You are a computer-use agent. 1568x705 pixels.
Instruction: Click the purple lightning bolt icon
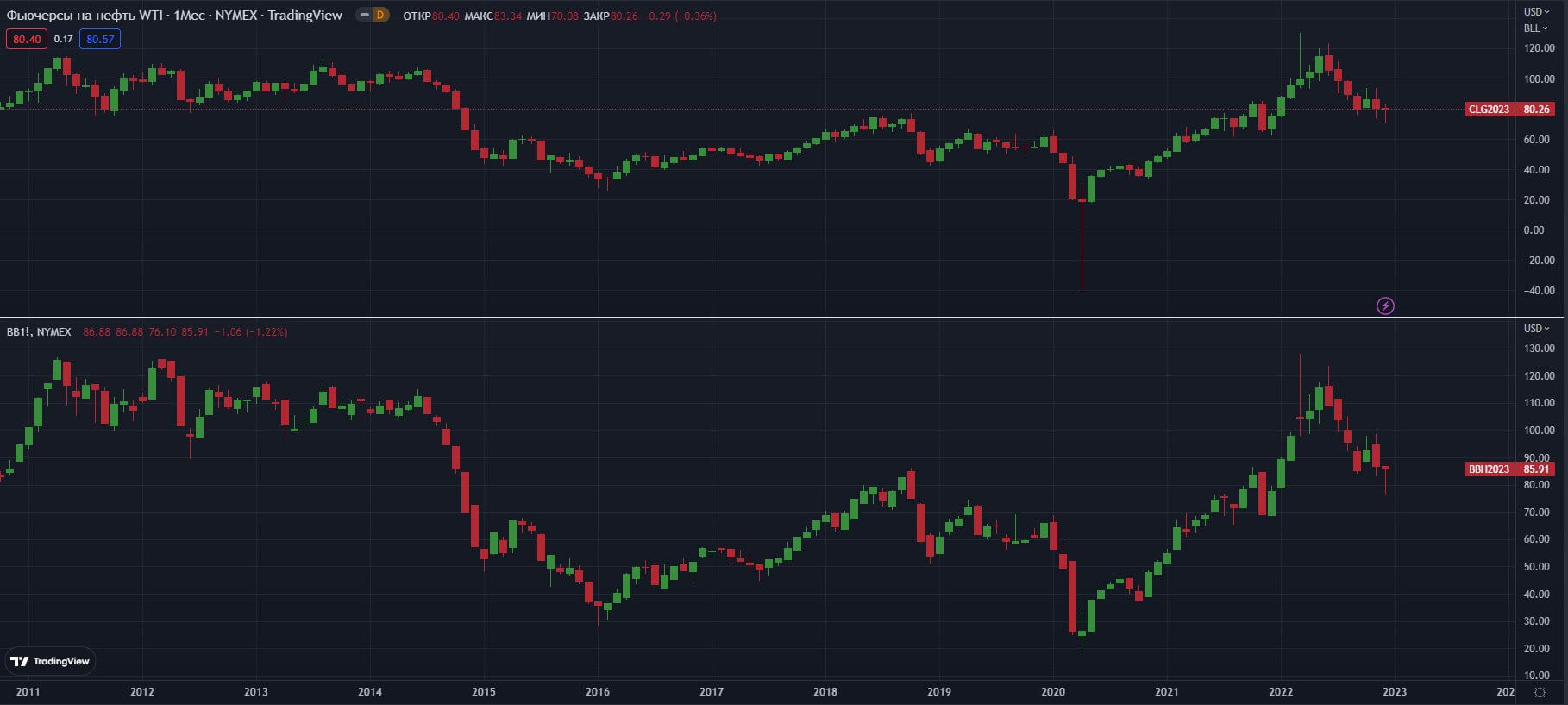point(1385,305)
